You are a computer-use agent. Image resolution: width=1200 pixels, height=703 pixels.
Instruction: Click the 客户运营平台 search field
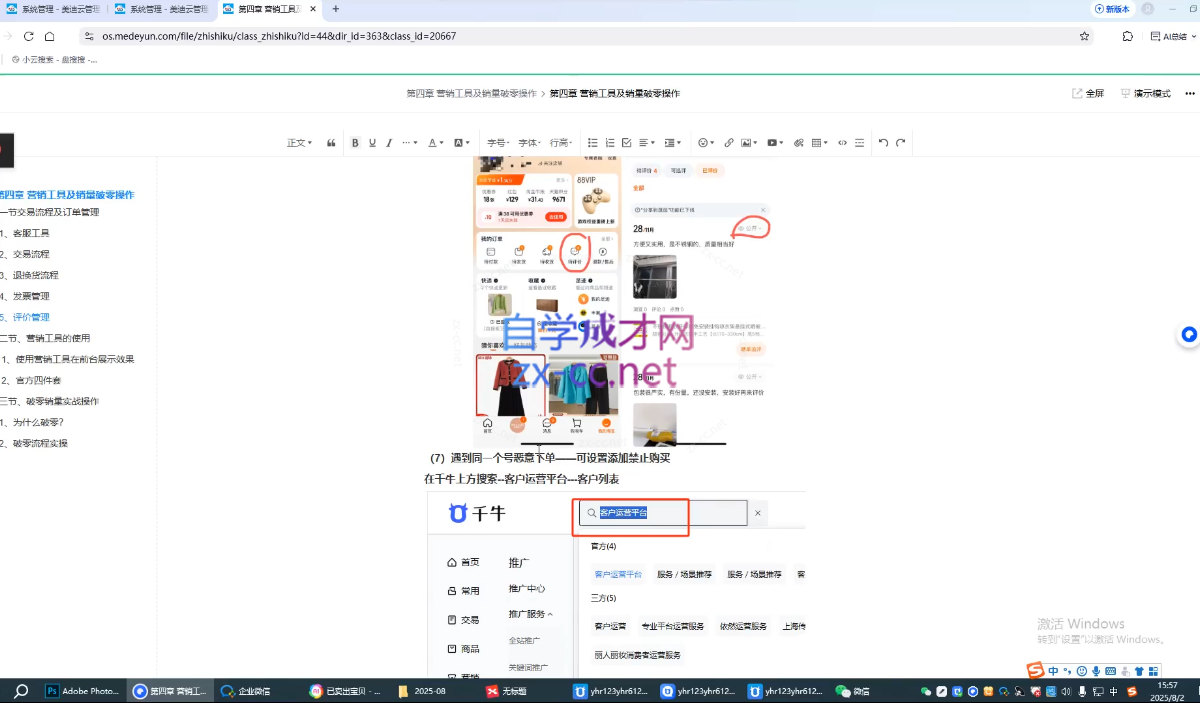click(665, 513)
